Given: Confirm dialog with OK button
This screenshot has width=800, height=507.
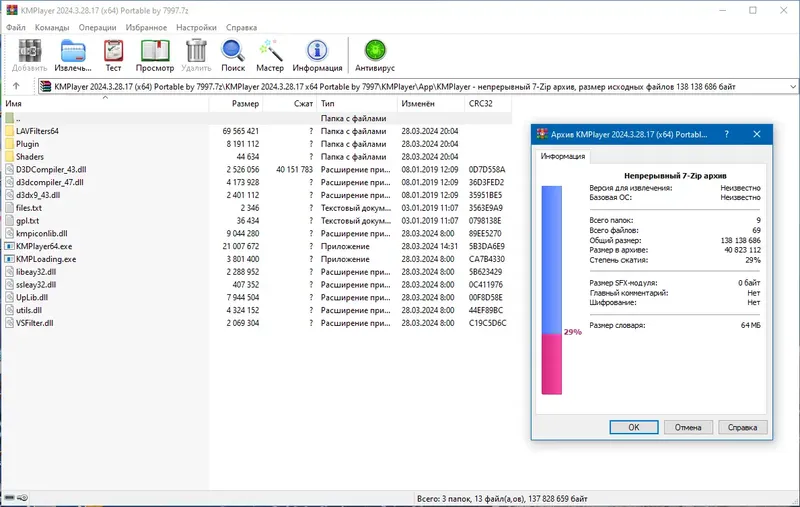Looking at the screenshot, I should [634, 427].
